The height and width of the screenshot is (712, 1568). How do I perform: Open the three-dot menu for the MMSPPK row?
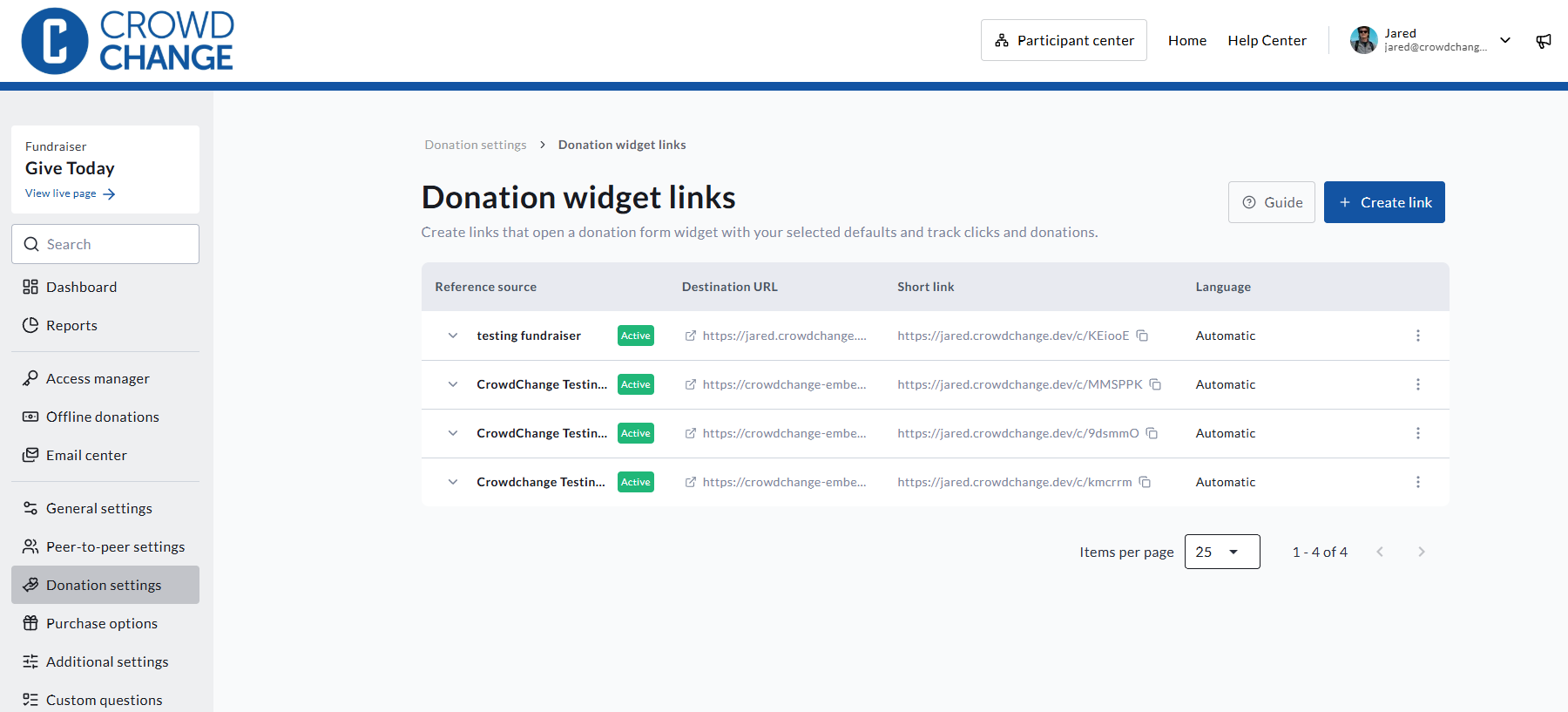[1418, 384]
